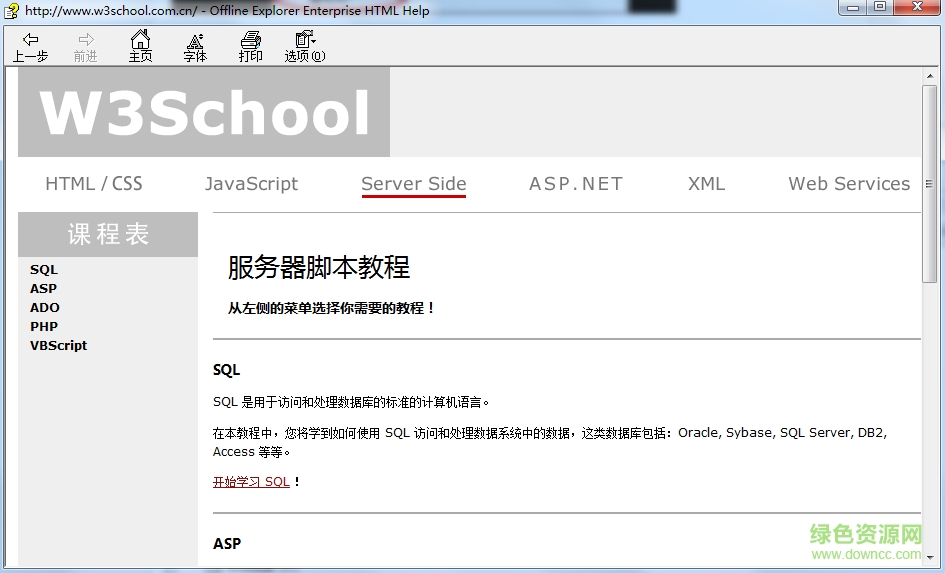Viewport: 945px width, 573px height.
Task: Select SQL in the course sidebar
Action: pyautogui.click(x=44, y=270)
